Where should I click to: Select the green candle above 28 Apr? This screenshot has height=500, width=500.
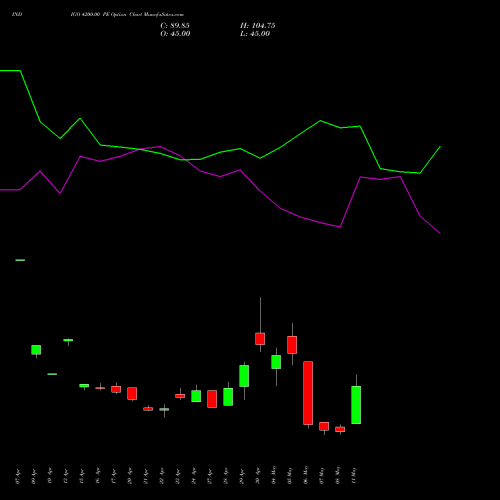(228, 397)
